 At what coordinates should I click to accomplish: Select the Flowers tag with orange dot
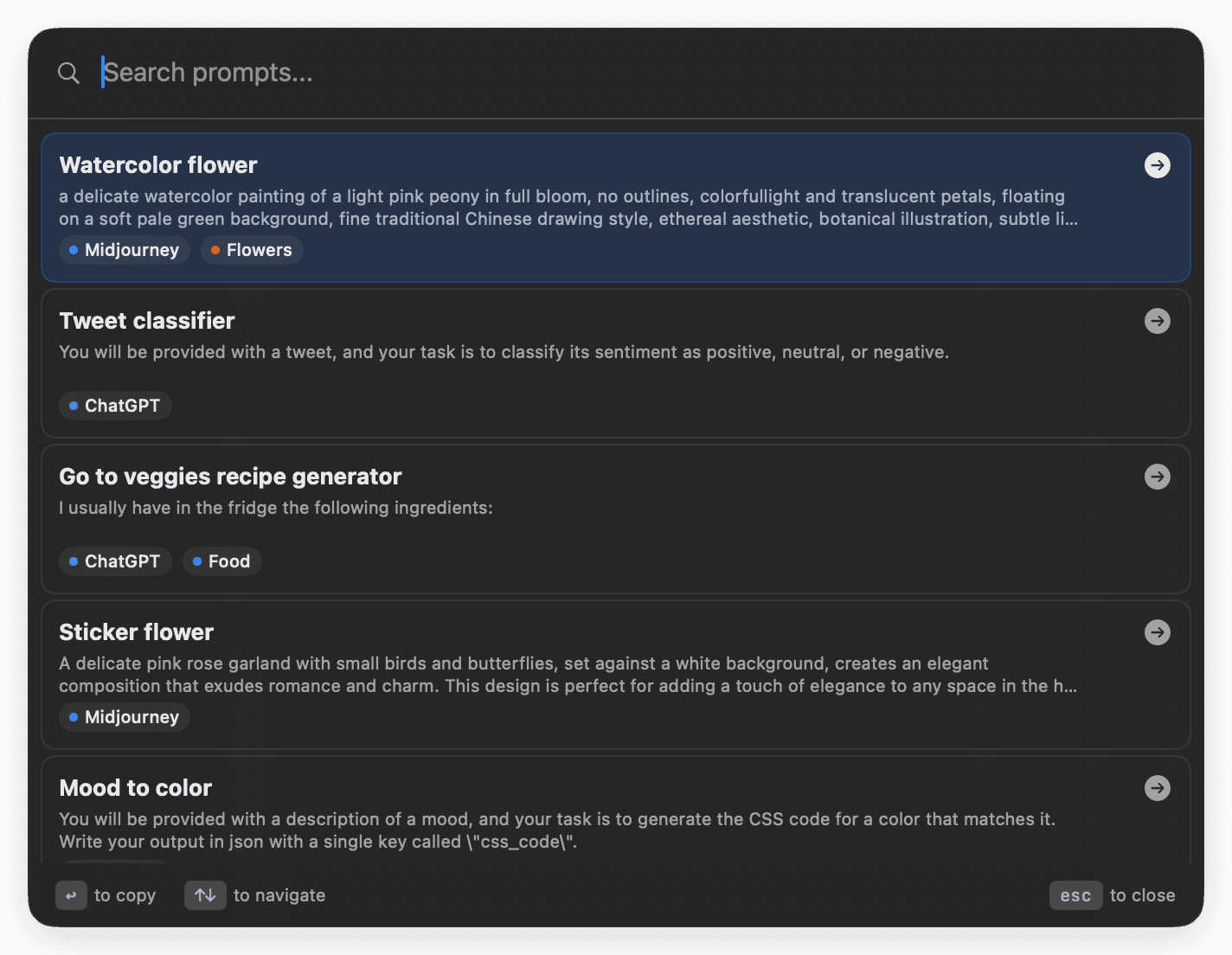point(252,250)
